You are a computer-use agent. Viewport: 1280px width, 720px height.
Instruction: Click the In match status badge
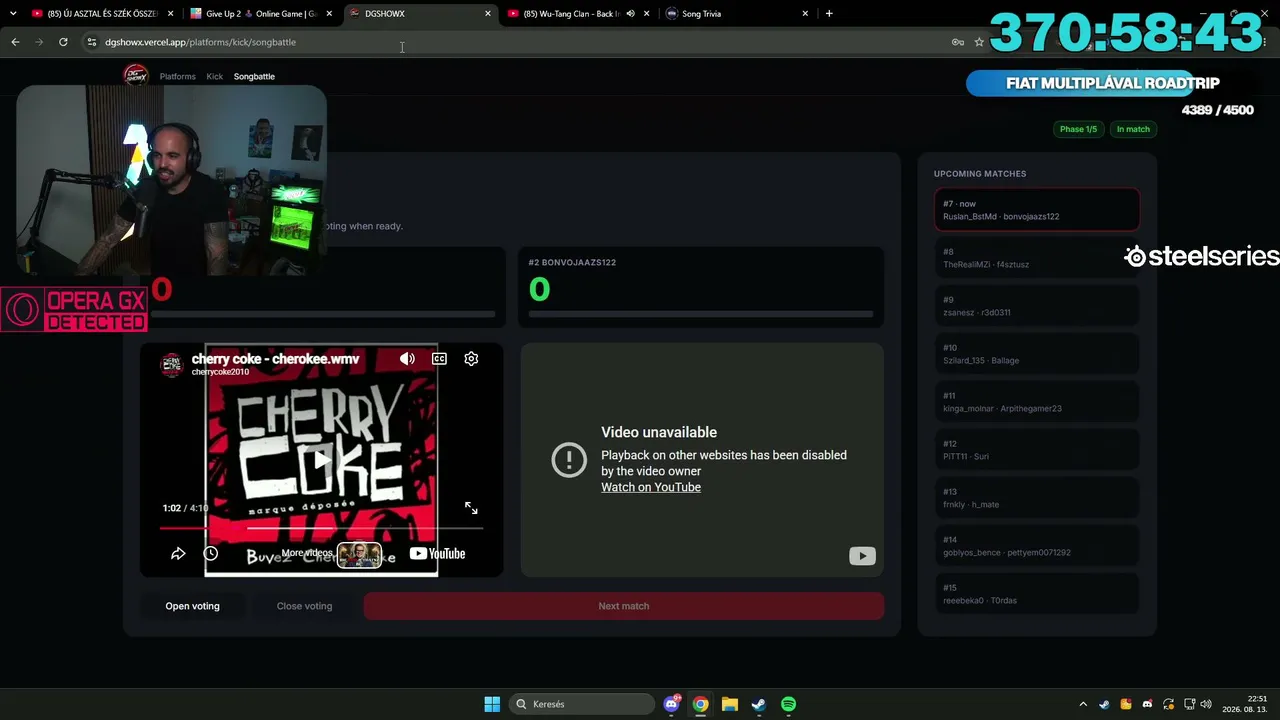[1133, 129]
